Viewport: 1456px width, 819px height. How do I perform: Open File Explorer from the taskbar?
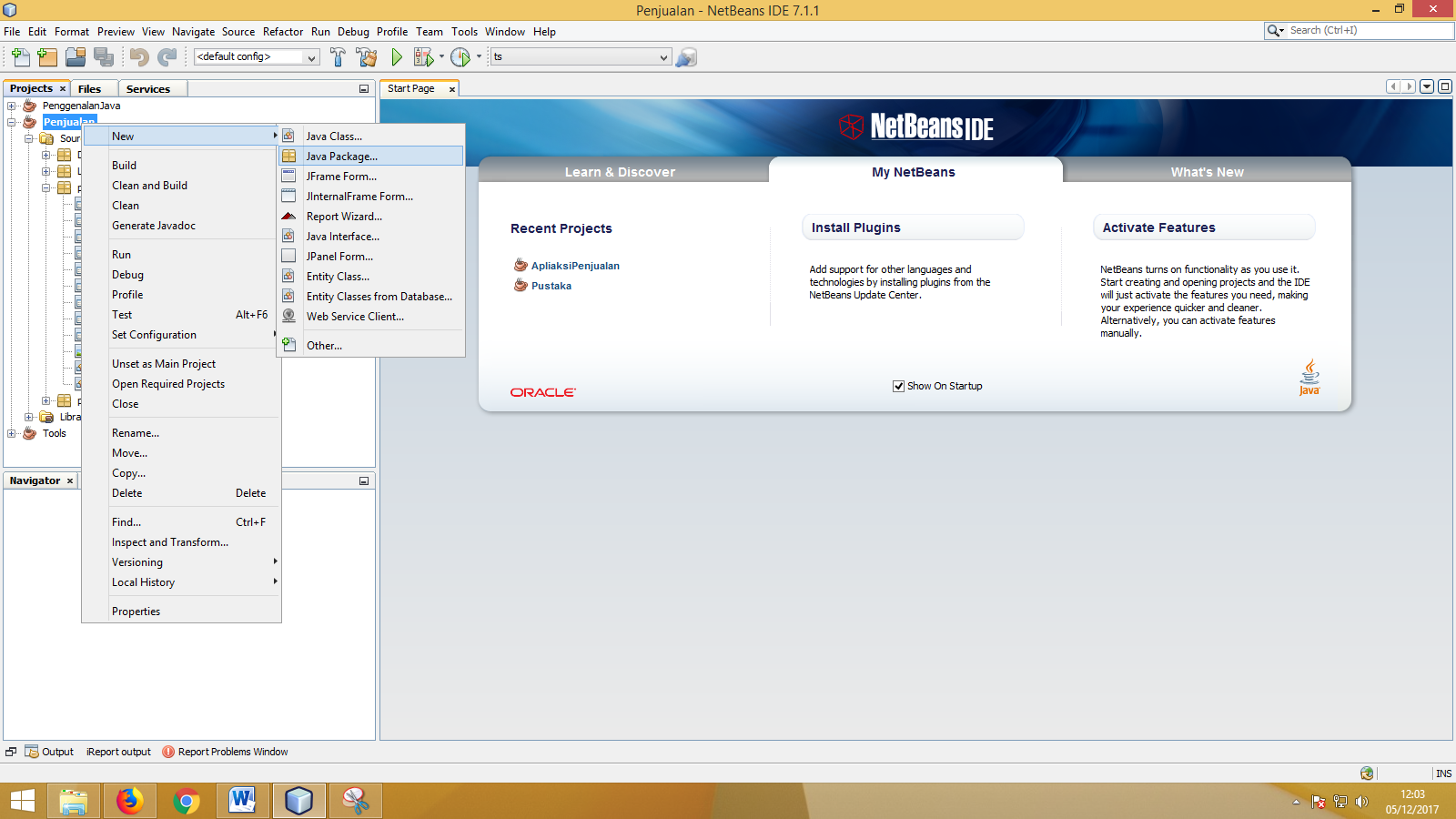pos(74,801)
